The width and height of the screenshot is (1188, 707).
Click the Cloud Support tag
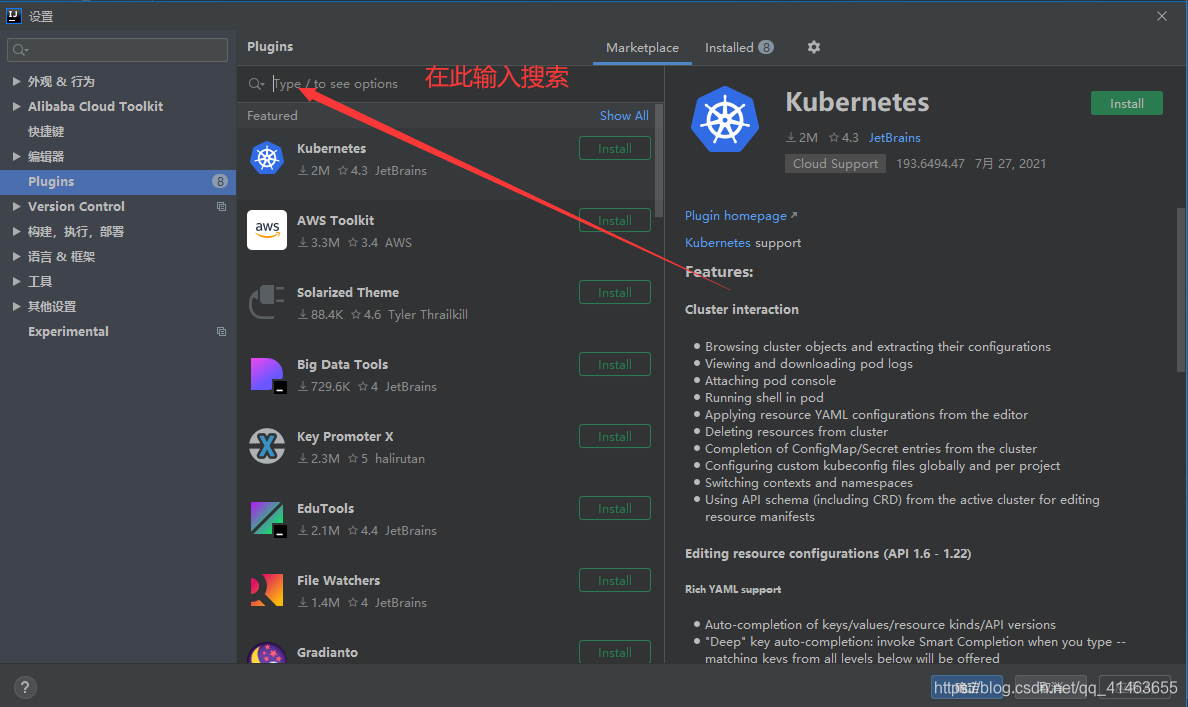(x=835, y=164)
